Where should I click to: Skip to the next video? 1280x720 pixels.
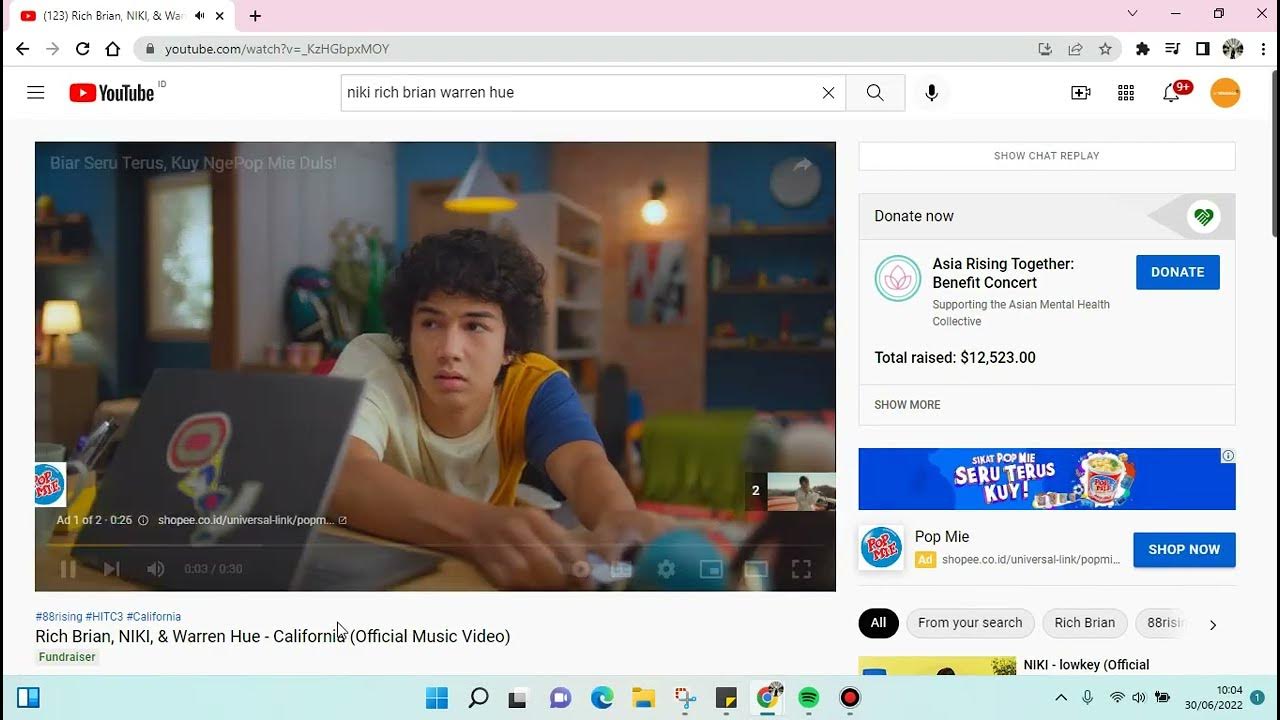tap(111, 569)
